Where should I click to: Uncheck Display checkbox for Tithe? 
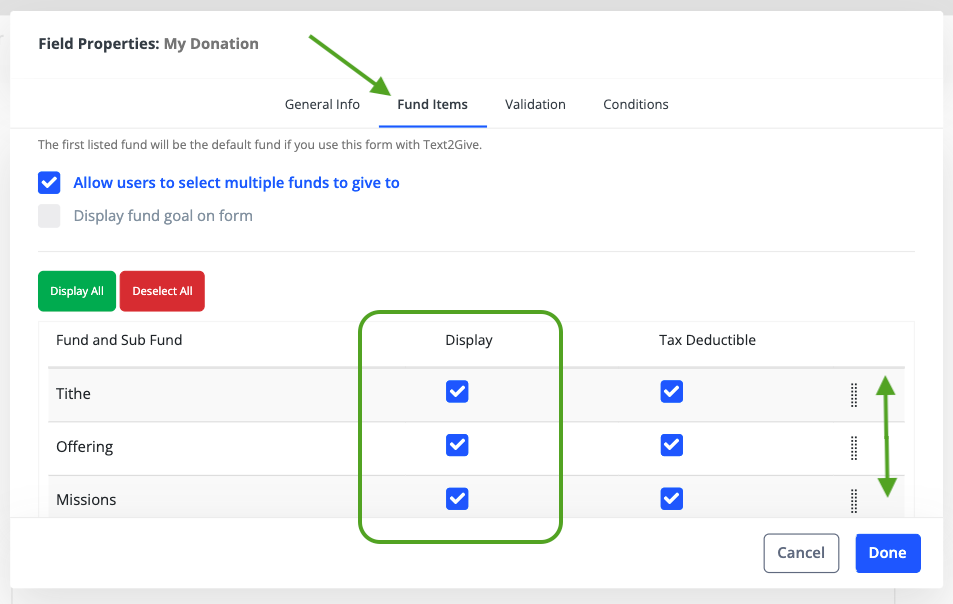(457, 392)
